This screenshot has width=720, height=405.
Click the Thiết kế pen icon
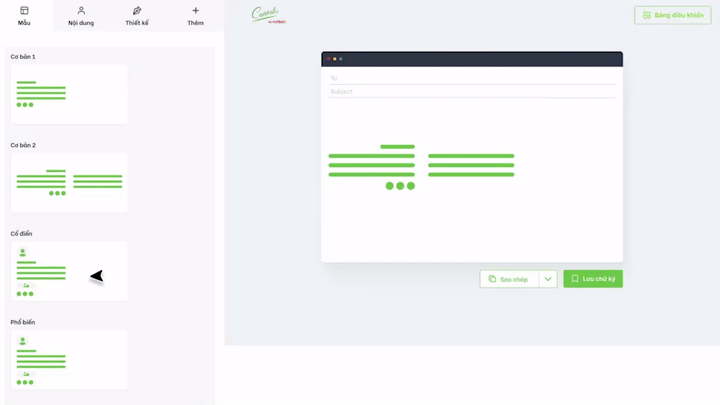click(x=137, y=11)
